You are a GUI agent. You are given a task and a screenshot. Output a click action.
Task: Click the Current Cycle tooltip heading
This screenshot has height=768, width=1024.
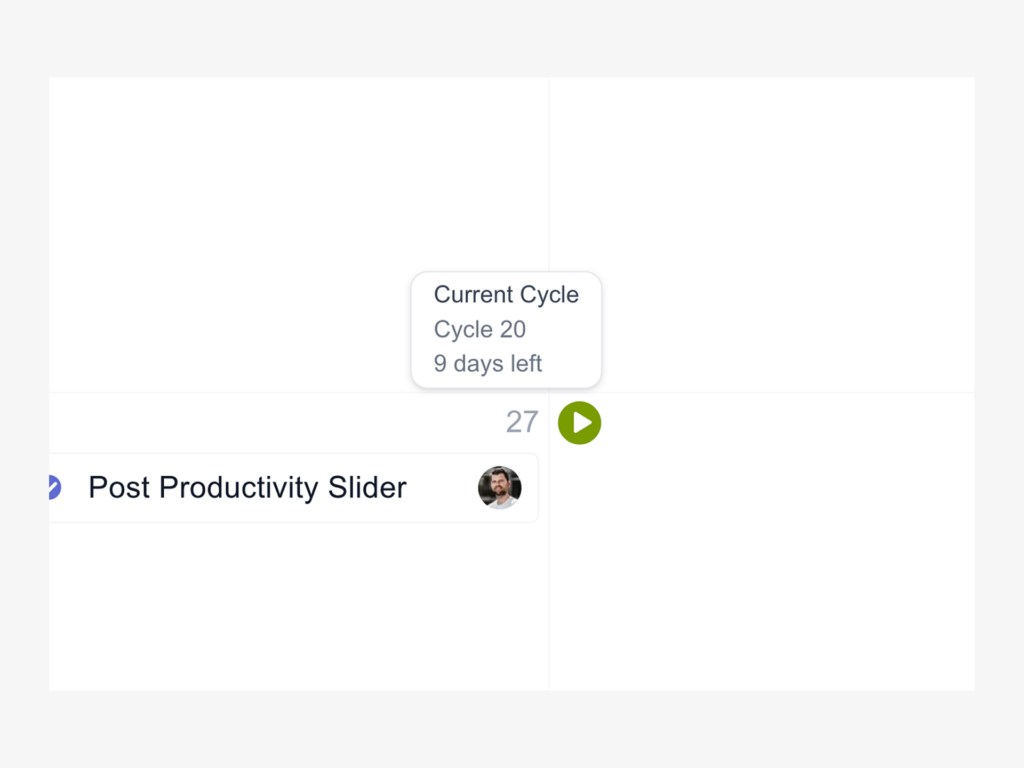[506, 295]
